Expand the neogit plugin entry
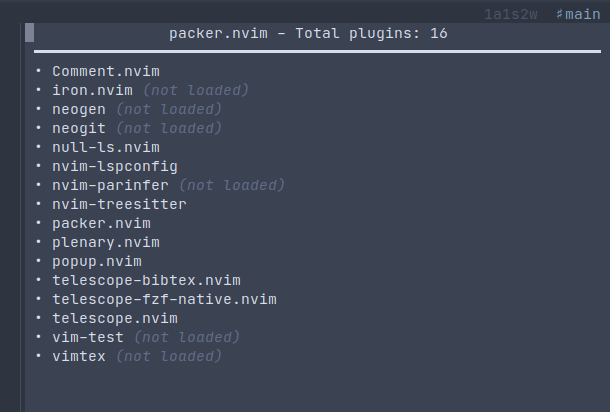Viewport: 610px width, 412px height. point(80,128)
